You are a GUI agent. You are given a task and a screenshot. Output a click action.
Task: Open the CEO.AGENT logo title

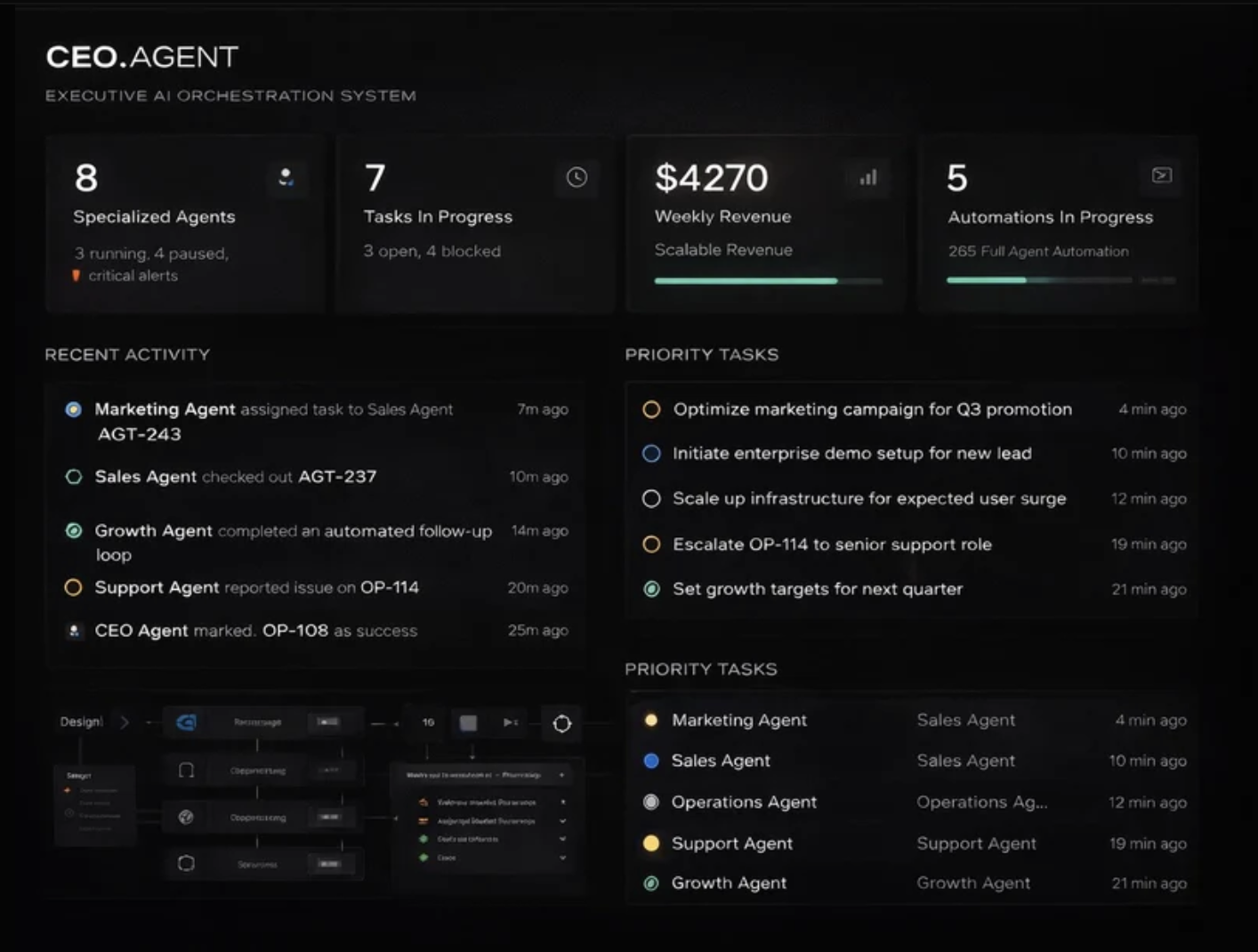[x=142, y=57]
